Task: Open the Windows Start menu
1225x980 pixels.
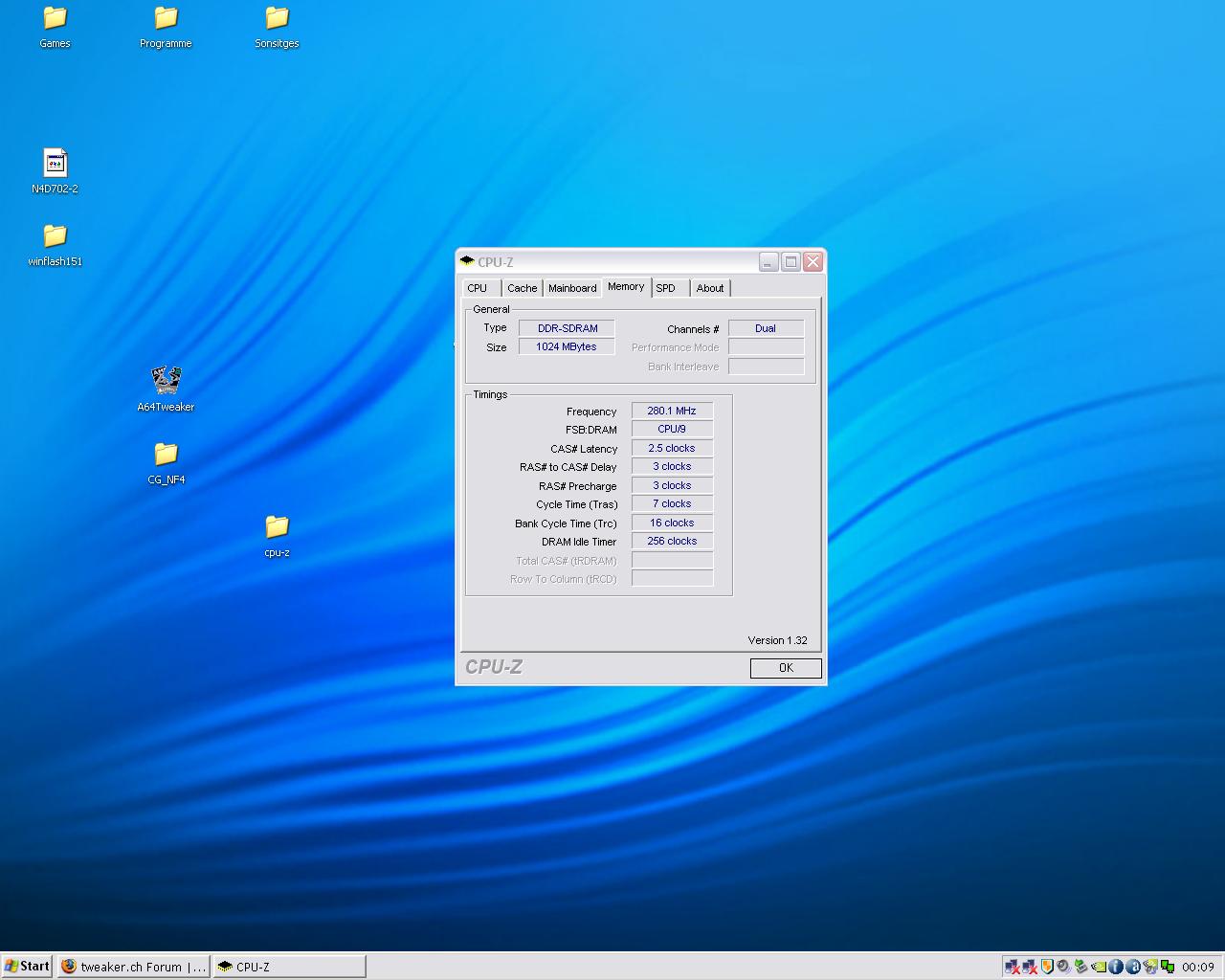Action: (x=27, y=967)
